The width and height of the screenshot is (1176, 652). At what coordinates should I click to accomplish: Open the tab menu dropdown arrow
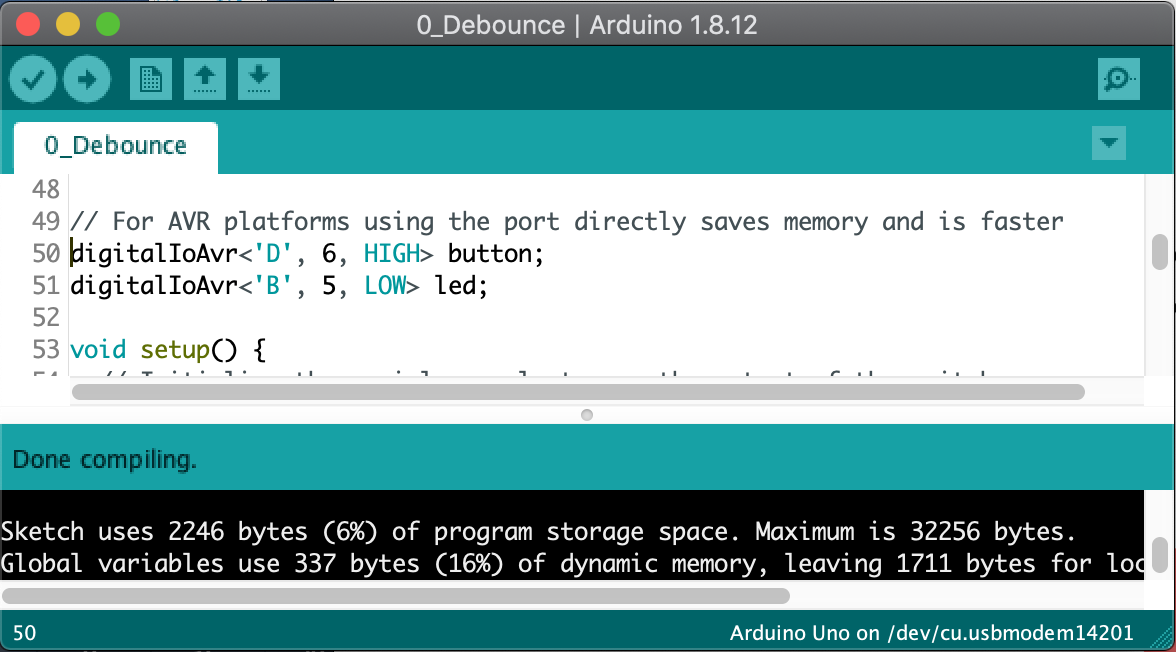[1108, 143]
